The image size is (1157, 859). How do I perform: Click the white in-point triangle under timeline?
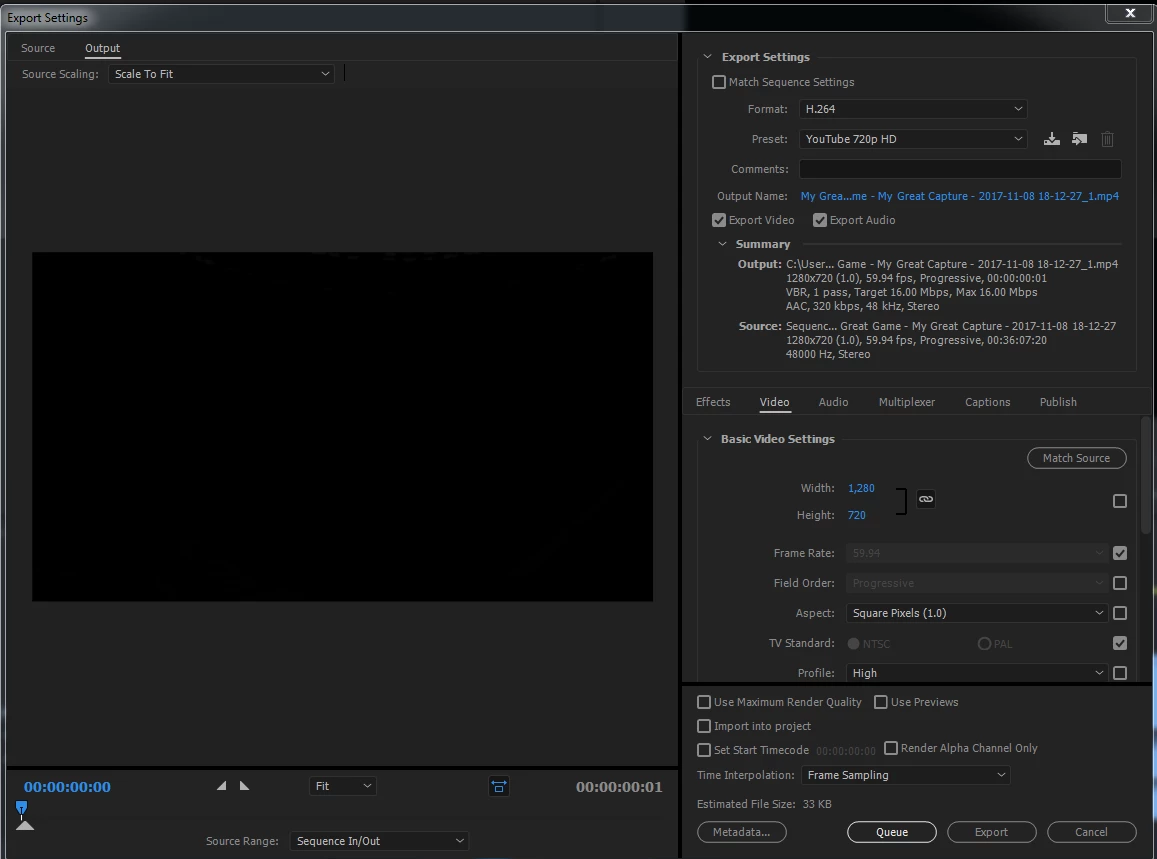tap(24, 825)
